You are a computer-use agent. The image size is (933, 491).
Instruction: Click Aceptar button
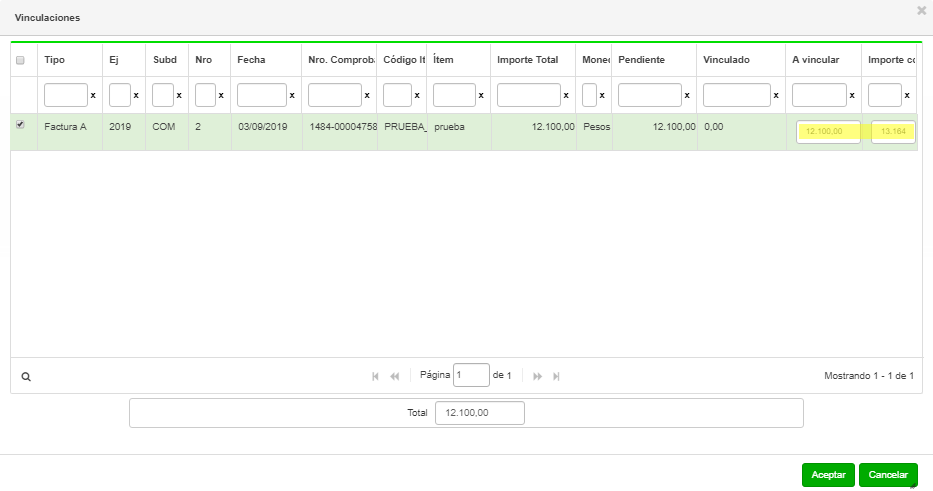coord(828,475)
